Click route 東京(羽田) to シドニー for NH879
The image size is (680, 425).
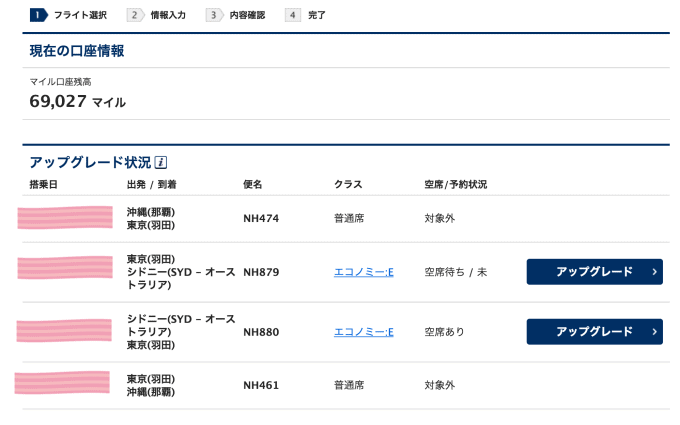[x=181, y=272]
